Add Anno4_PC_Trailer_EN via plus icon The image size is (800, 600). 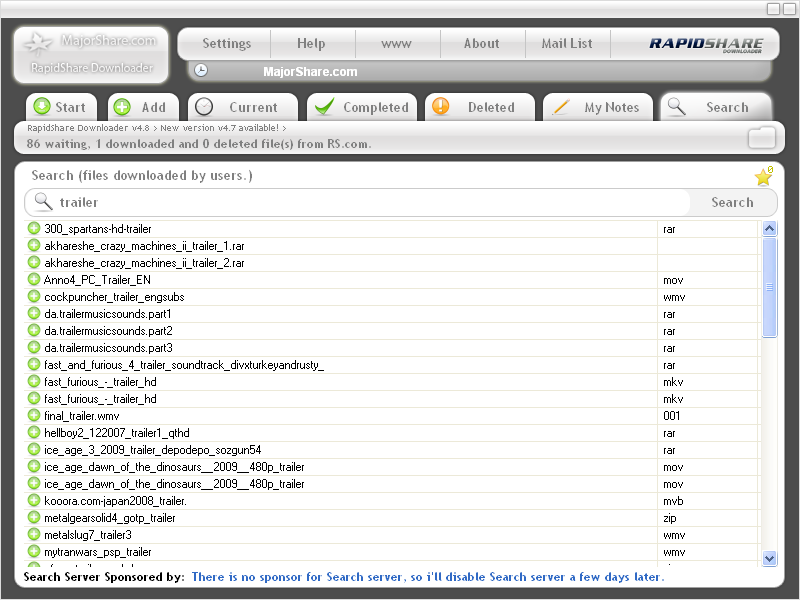pos(34,279)
